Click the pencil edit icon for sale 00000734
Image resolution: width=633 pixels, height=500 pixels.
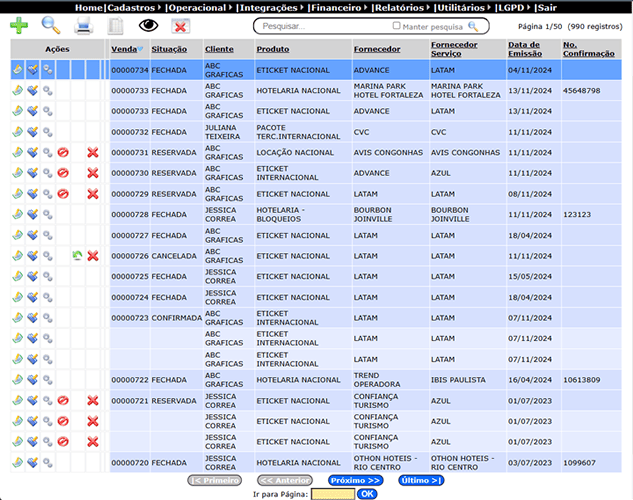point(17,70)
